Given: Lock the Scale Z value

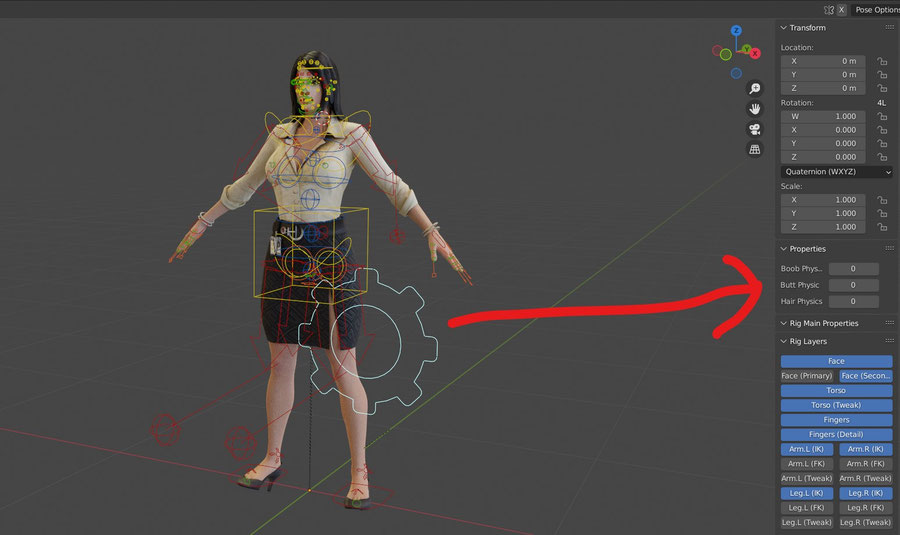Looking at the screenshot, I should (x=881, y=227).
